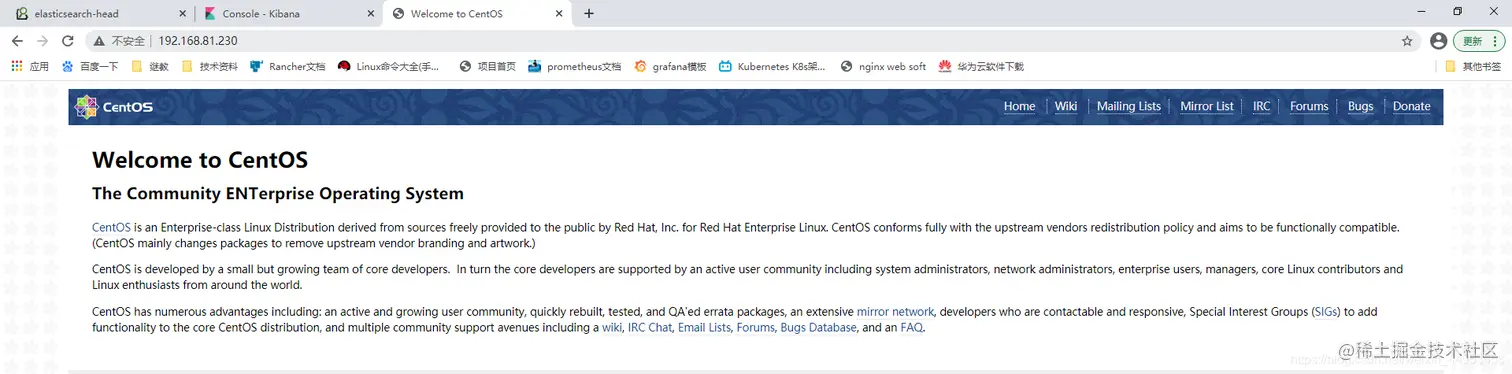
Task: Click the apps grid icon in the bookmarks bar
Action: point(16,67)
